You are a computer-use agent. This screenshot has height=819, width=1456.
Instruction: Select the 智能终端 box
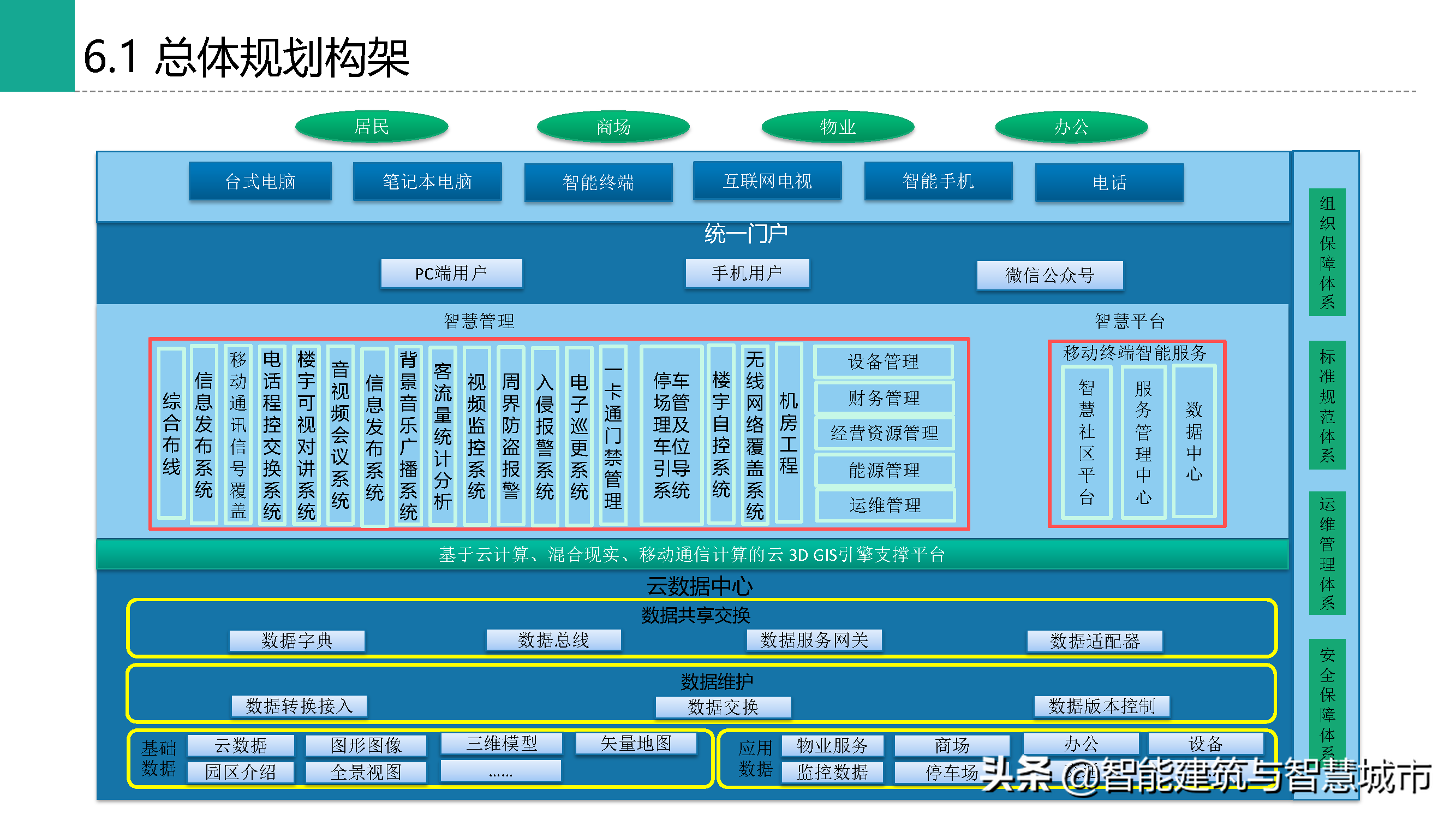[599, 182]
